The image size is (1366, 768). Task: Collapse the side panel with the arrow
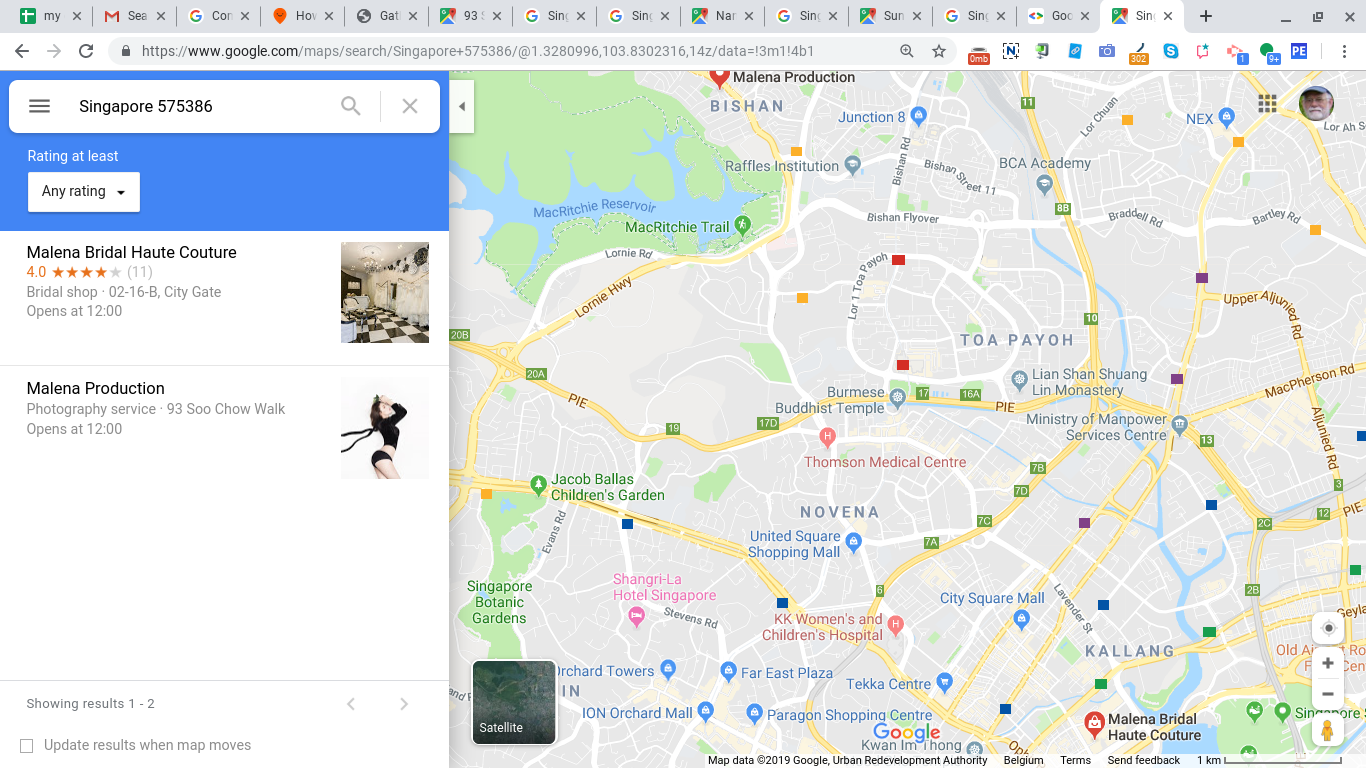tap(462, 106)
